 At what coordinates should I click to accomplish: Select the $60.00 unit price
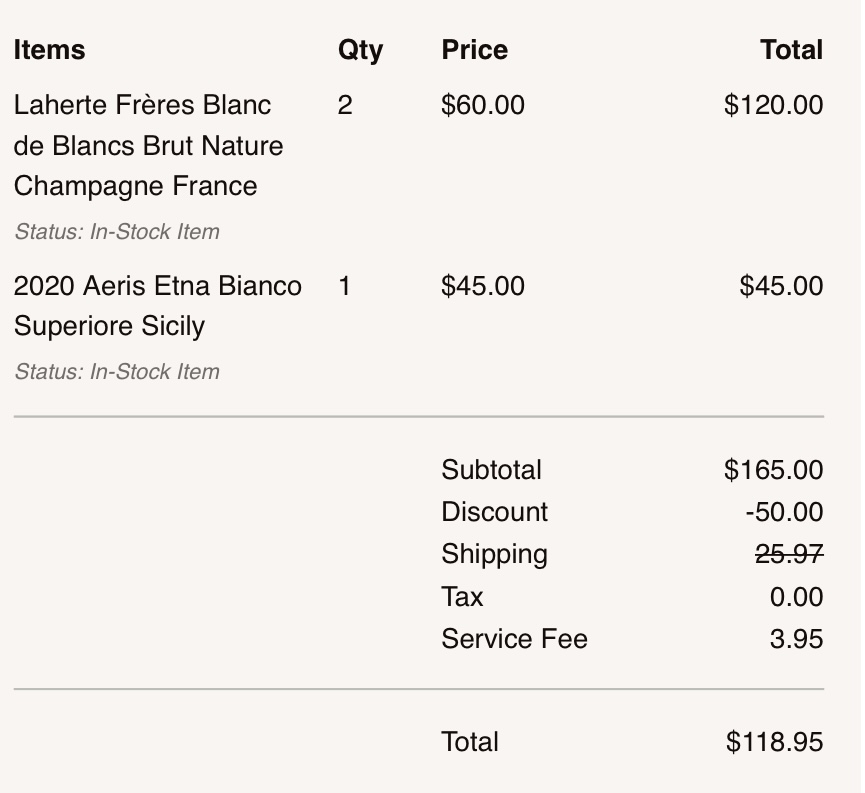coord(483,105)
